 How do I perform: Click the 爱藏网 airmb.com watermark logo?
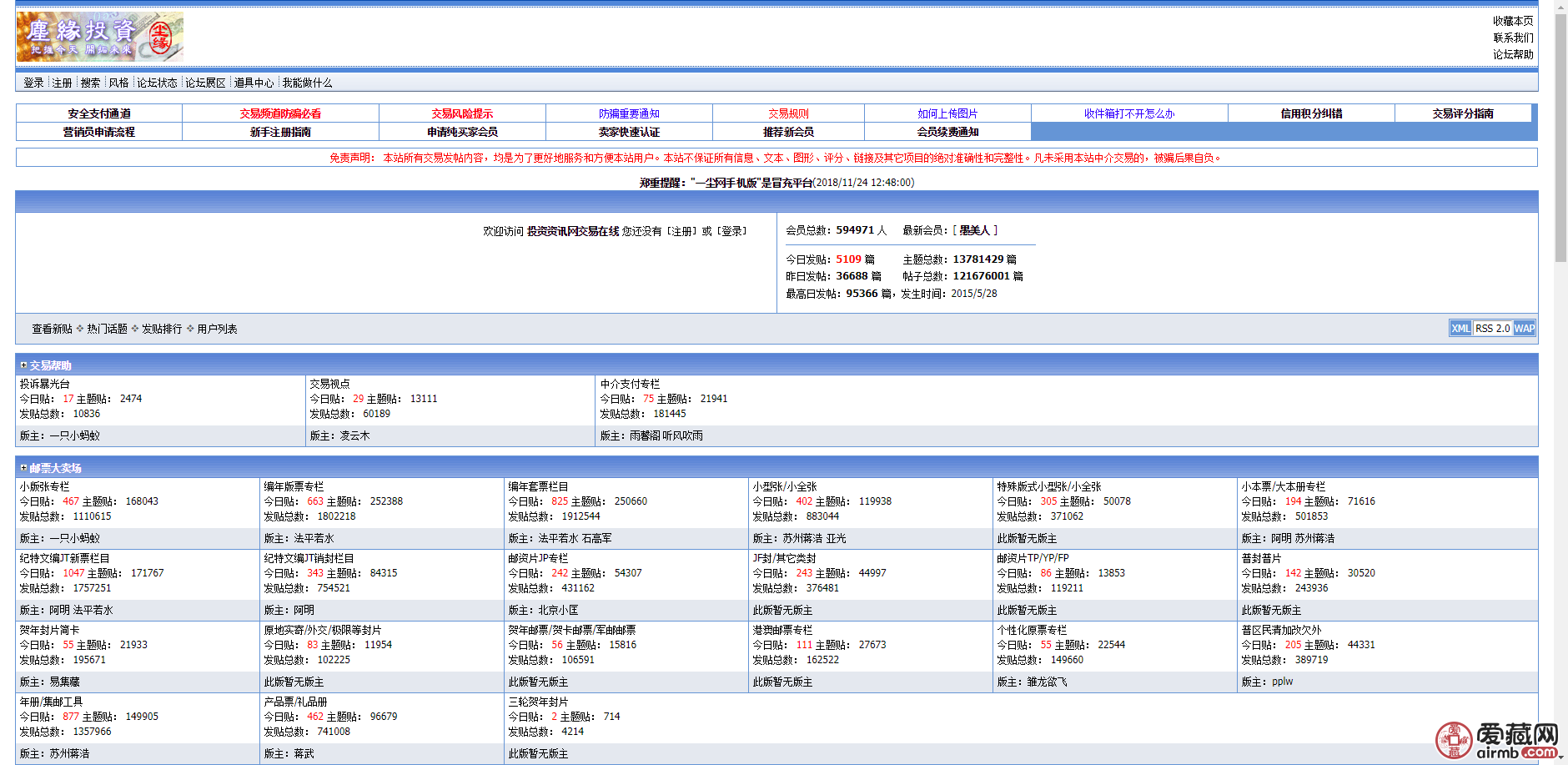(1498, 740)
